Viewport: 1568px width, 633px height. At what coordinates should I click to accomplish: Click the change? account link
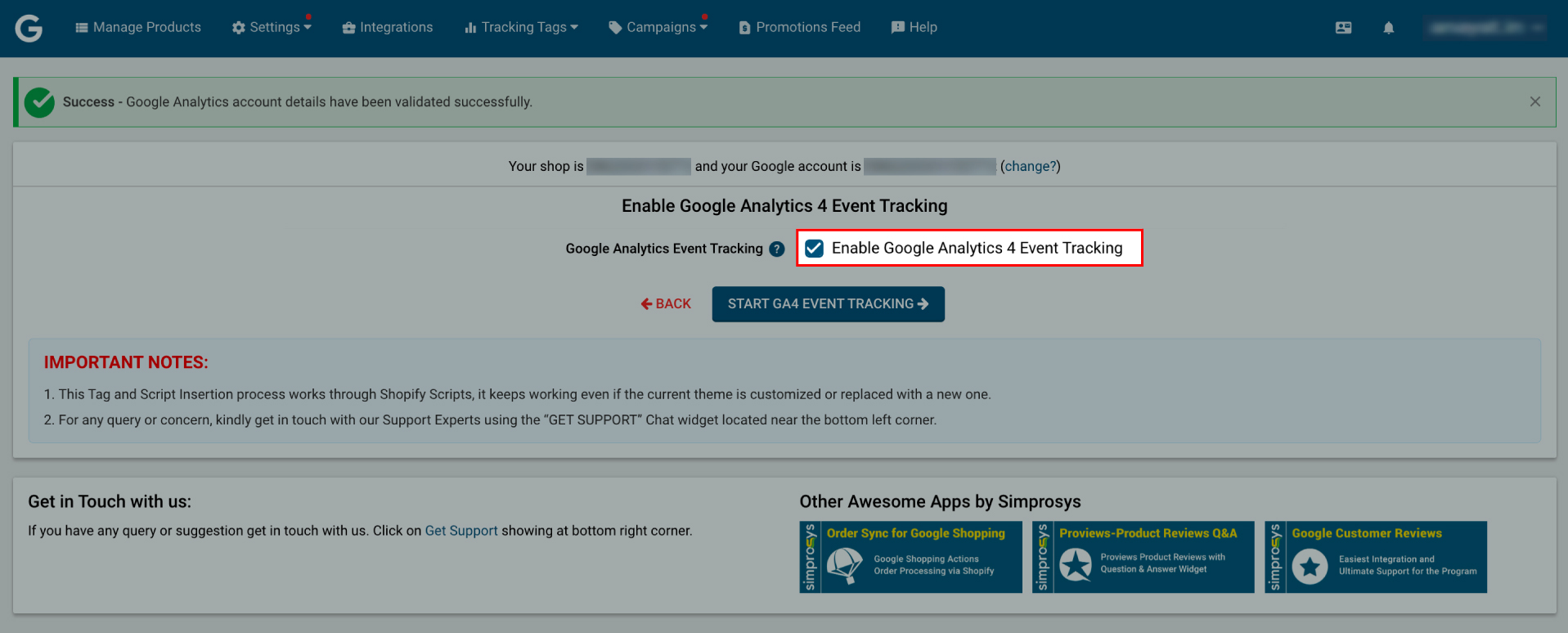(1030, 166)
